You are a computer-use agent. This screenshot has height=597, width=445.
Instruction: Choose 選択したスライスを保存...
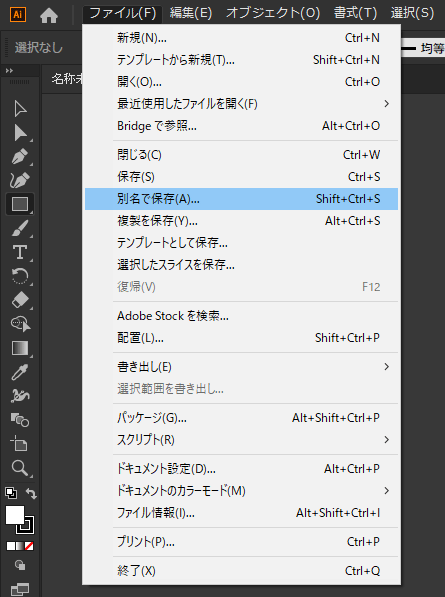point(241,265)
